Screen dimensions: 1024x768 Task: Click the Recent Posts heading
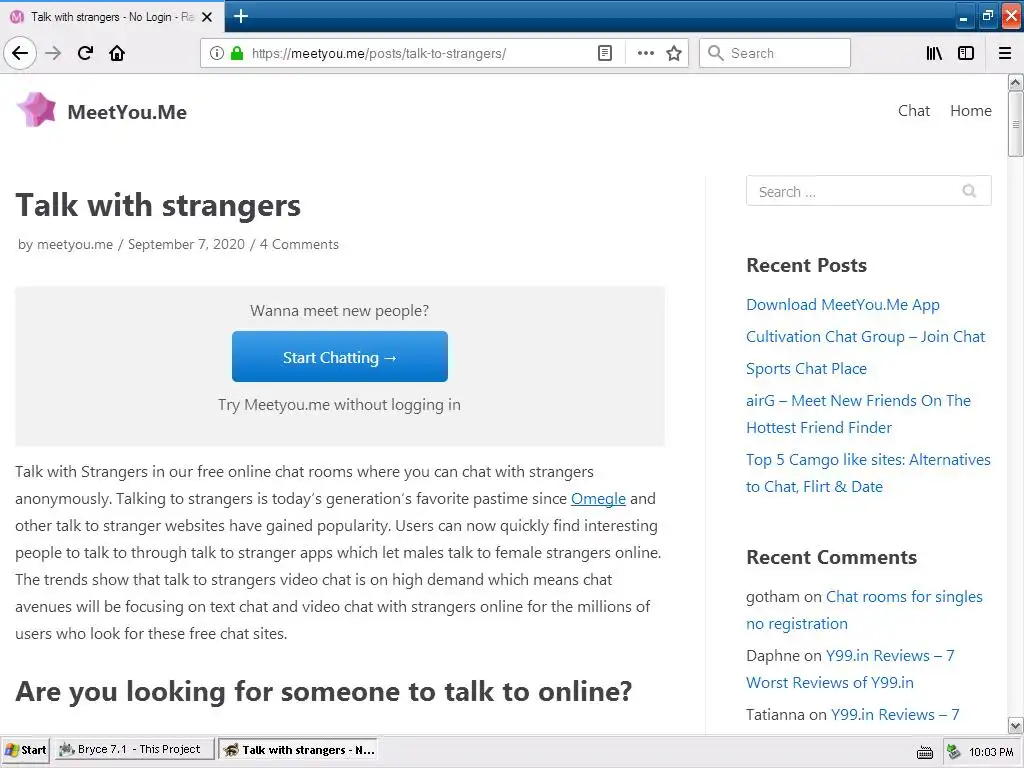click(x=807, y=265)
